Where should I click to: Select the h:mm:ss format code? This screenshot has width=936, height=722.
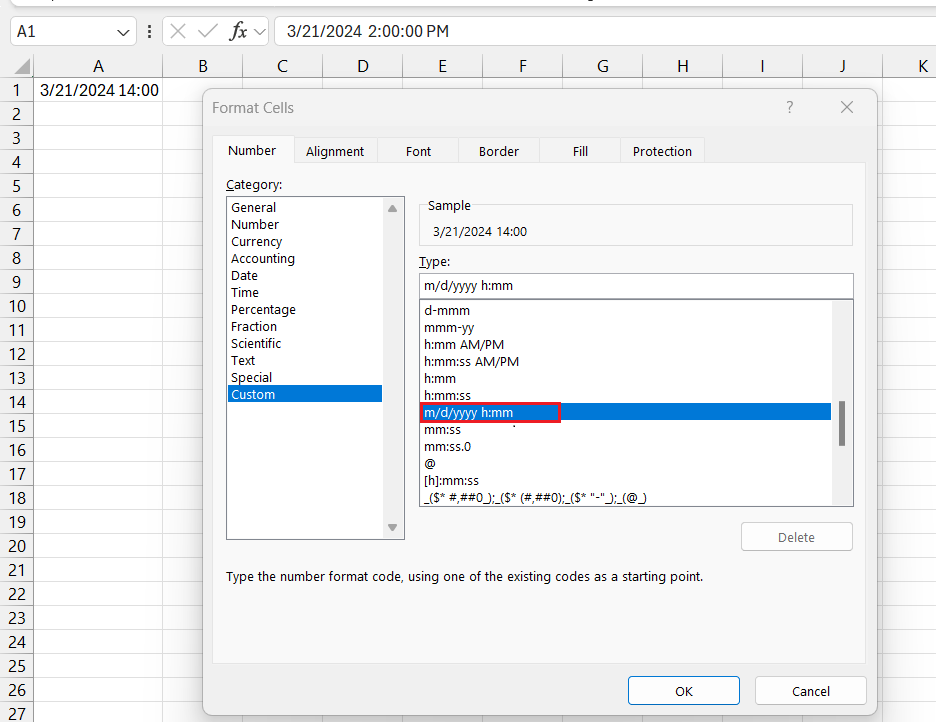click(x=626, y=396)
